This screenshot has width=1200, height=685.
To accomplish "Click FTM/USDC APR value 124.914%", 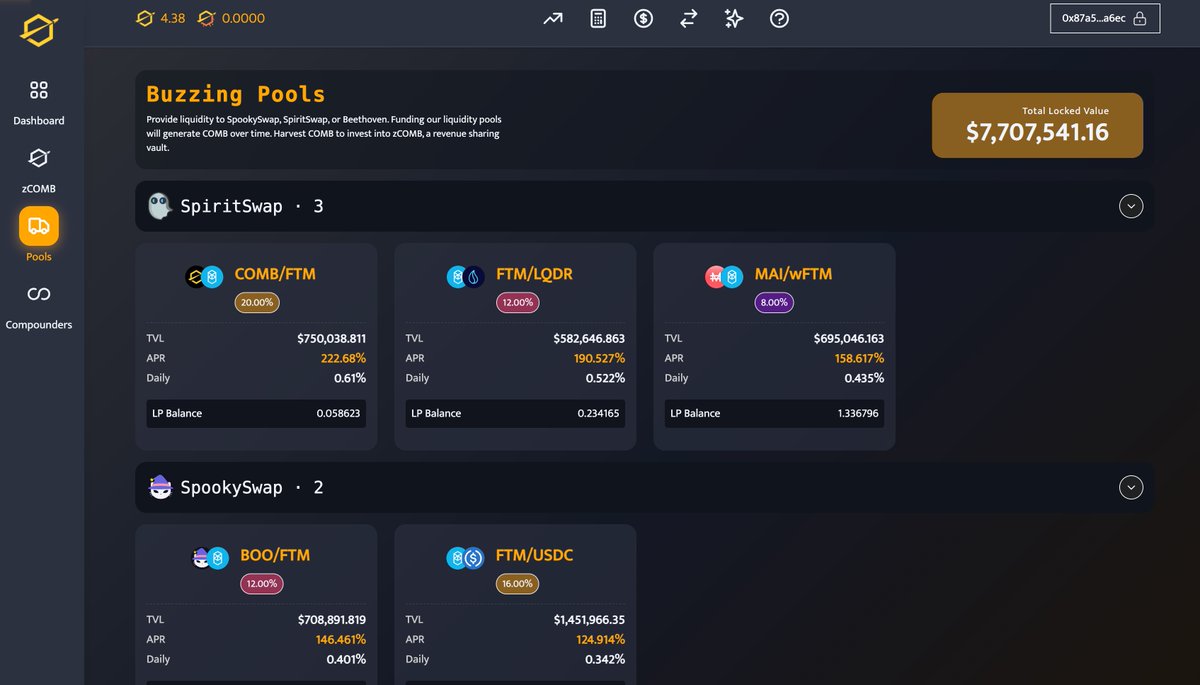I will 600,639.
